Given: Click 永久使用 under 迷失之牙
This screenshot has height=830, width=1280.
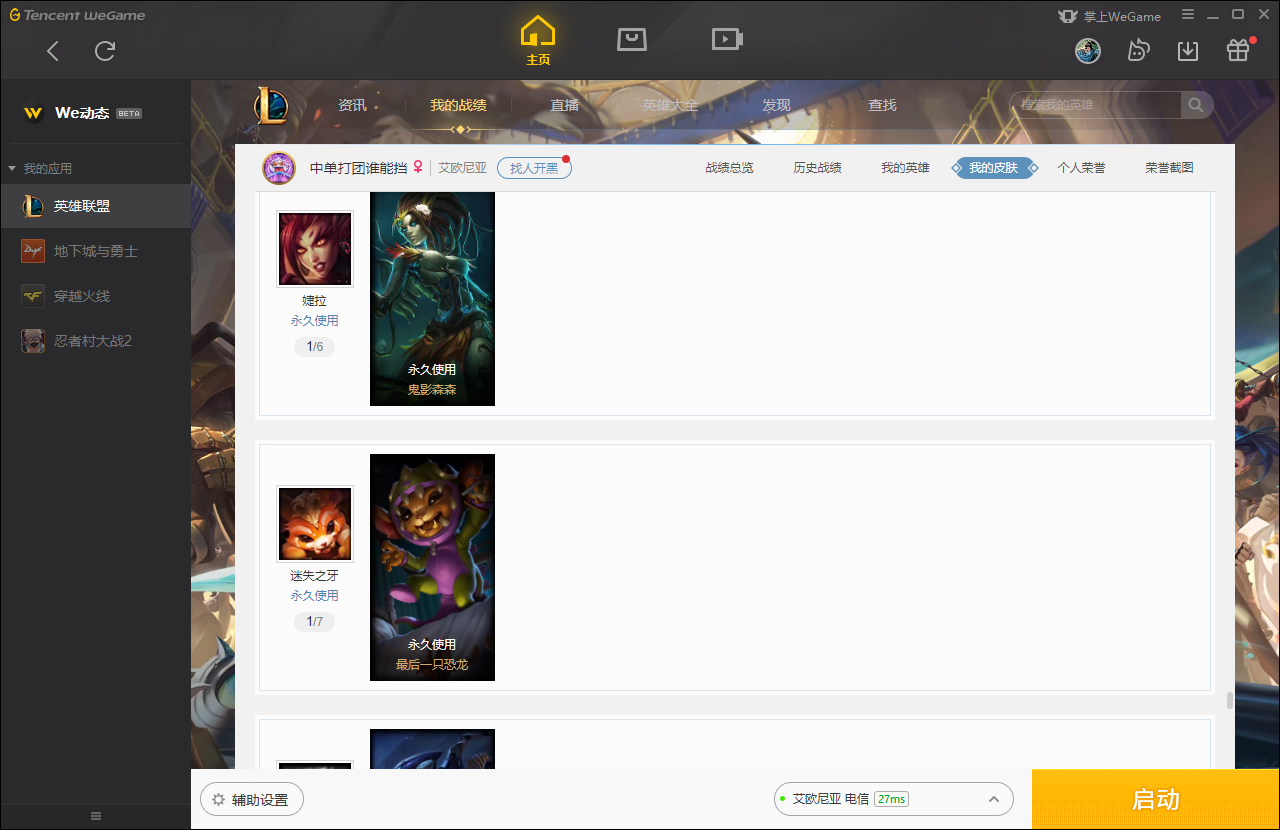Looking at the screenshot, I should [x=315, y=596].
